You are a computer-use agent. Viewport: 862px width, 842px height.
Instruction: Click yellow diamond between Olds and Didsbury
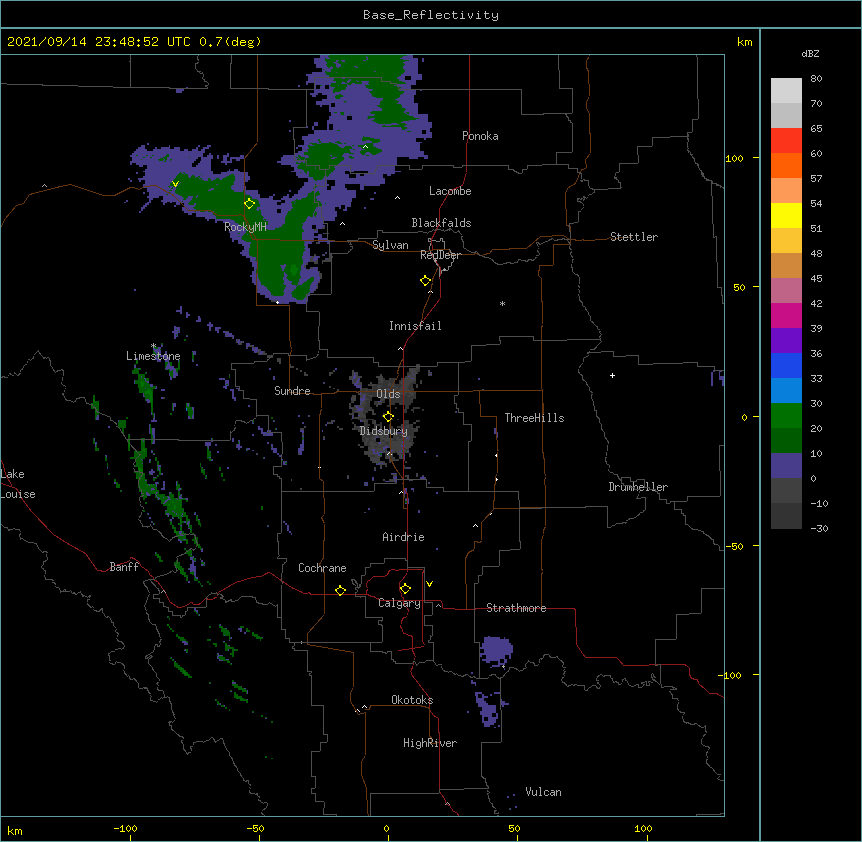[388, 416]
